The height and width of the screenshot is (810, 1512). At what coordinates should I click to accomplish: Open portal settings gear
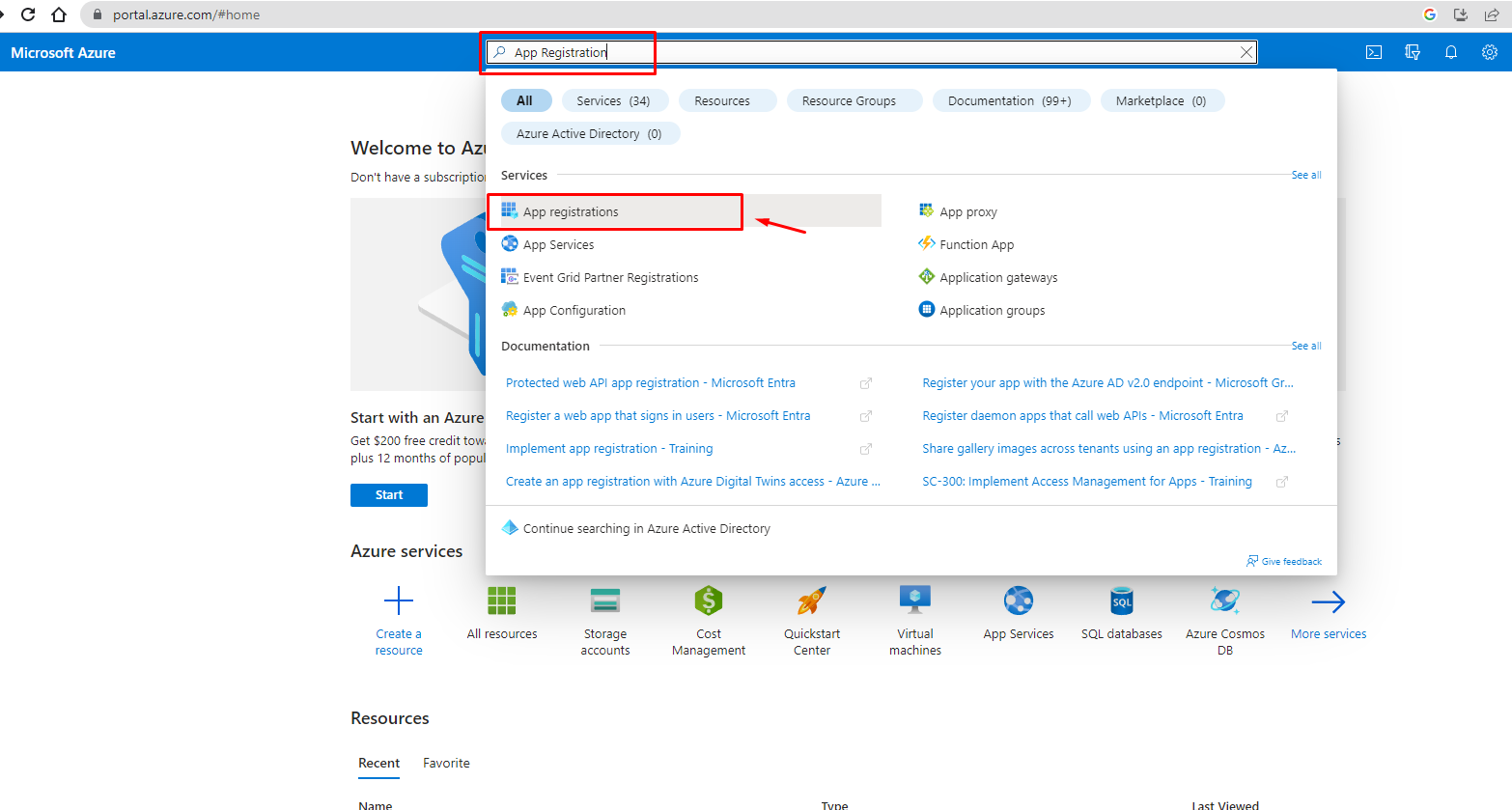(x=1490, y=52)
